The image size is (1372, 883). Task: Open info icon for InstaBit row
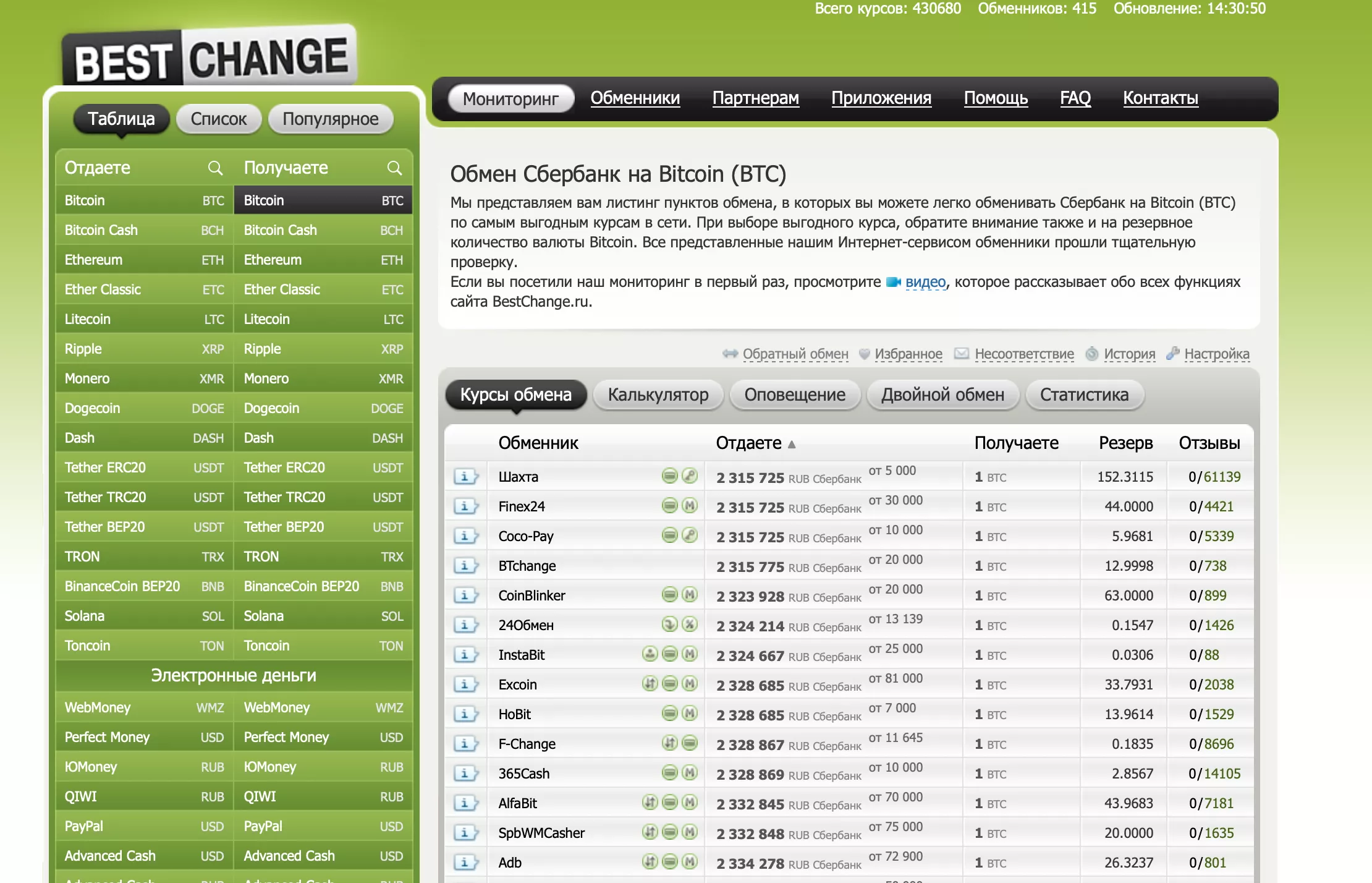click(x=466, y=655)
